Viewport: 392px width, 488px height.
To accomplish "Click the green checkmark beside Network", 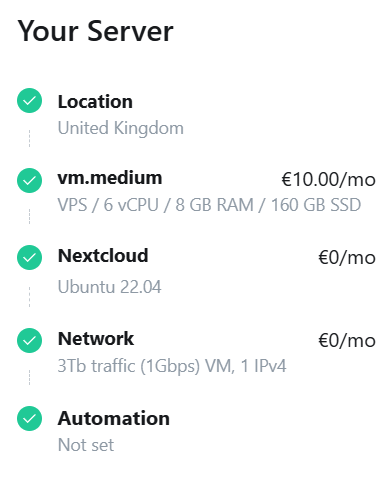I will point(29,340).
